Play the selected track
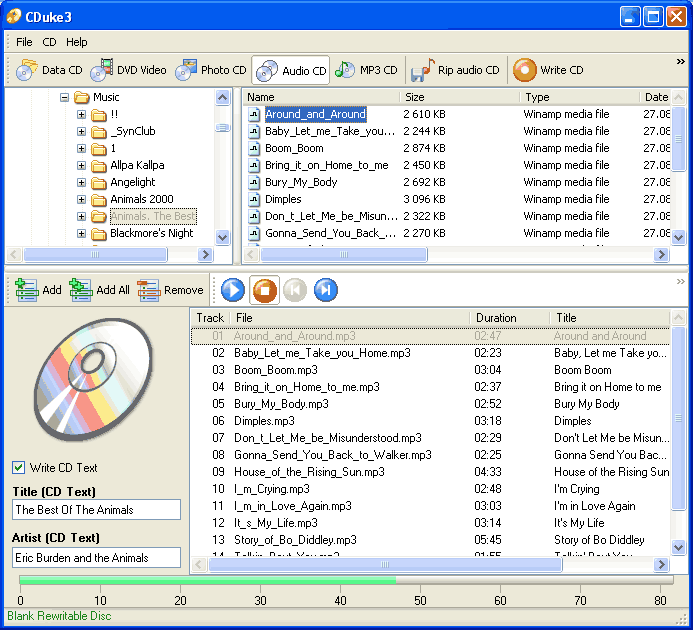 233,290
